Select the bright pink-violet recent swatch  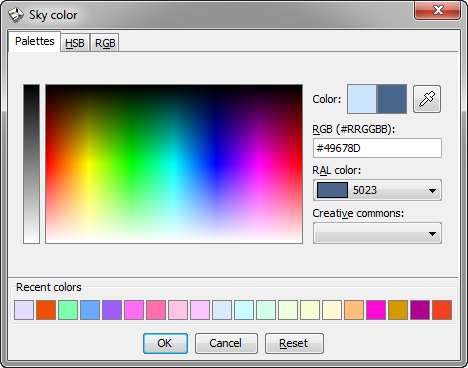(134, 310)
